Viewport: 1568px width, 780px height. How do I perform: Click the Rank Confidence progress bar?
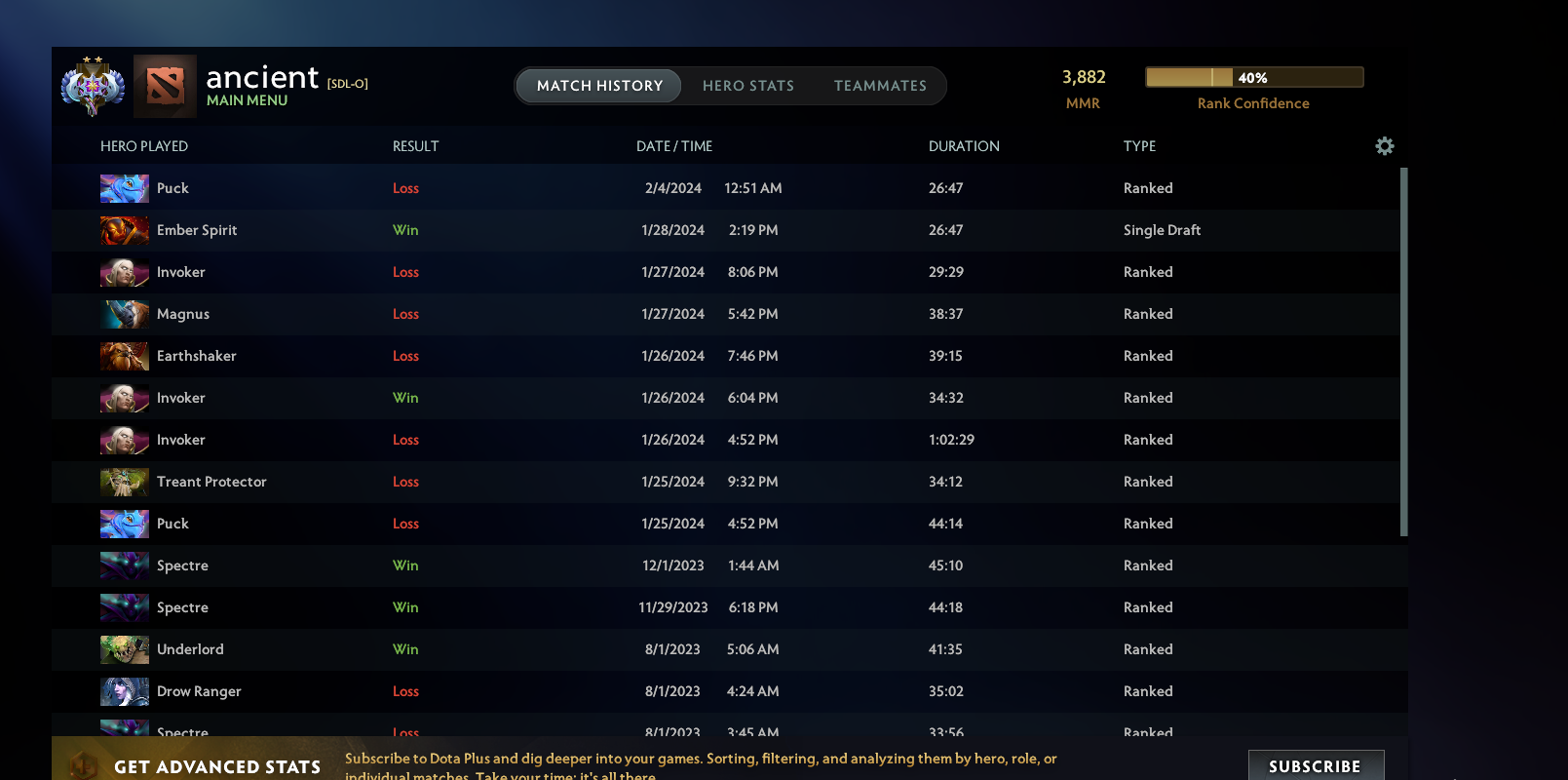click(1253, 78)
